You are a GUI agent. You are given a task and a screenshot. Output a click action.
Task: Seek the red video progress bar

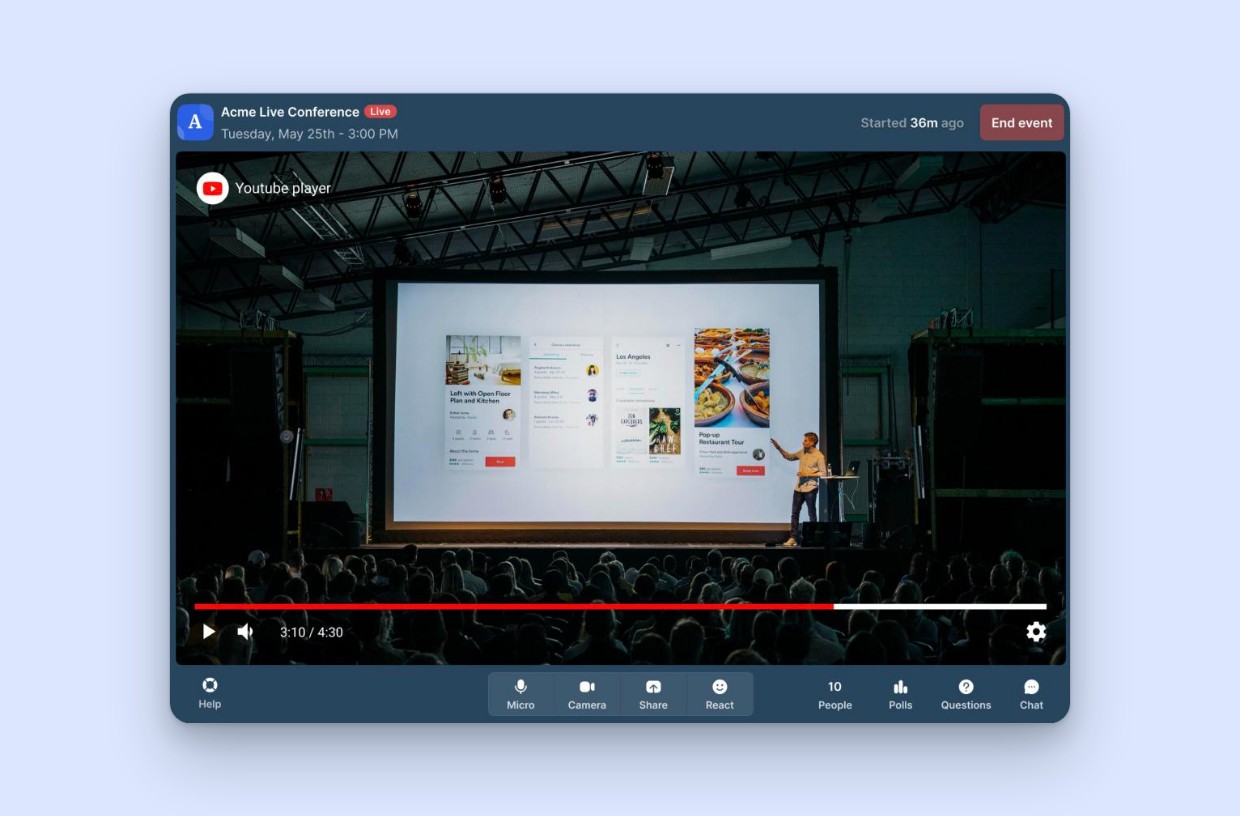(620, 606)
